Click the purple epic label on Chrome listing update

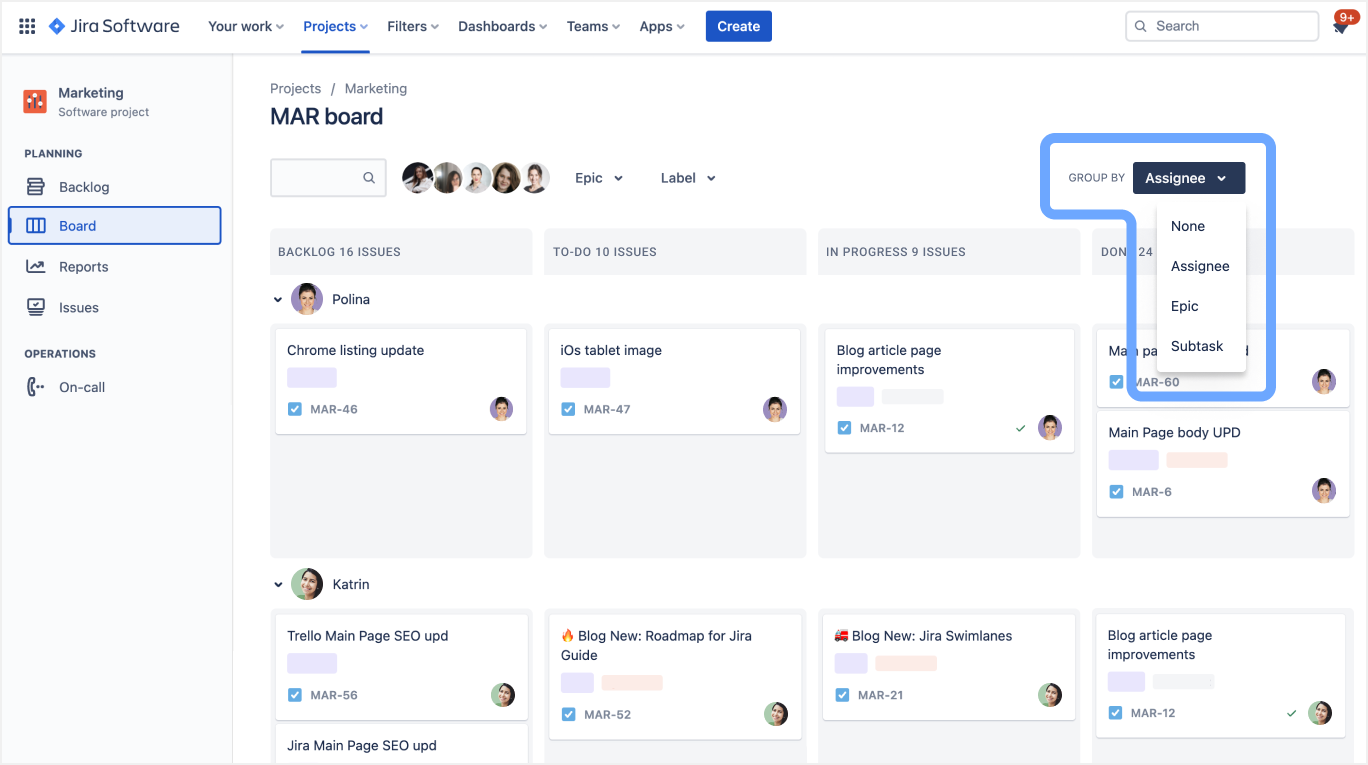click(312, 377)
